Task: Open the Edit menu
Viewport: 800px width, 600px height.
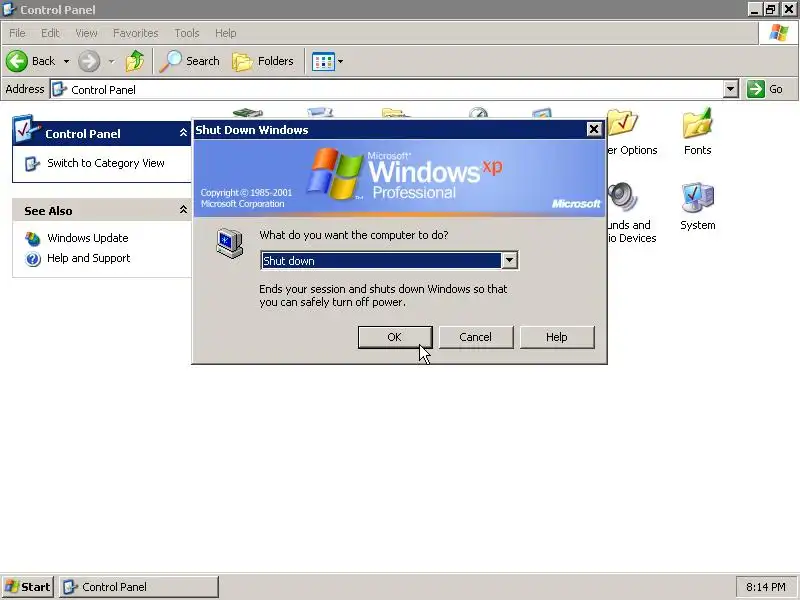Action: 51,33
